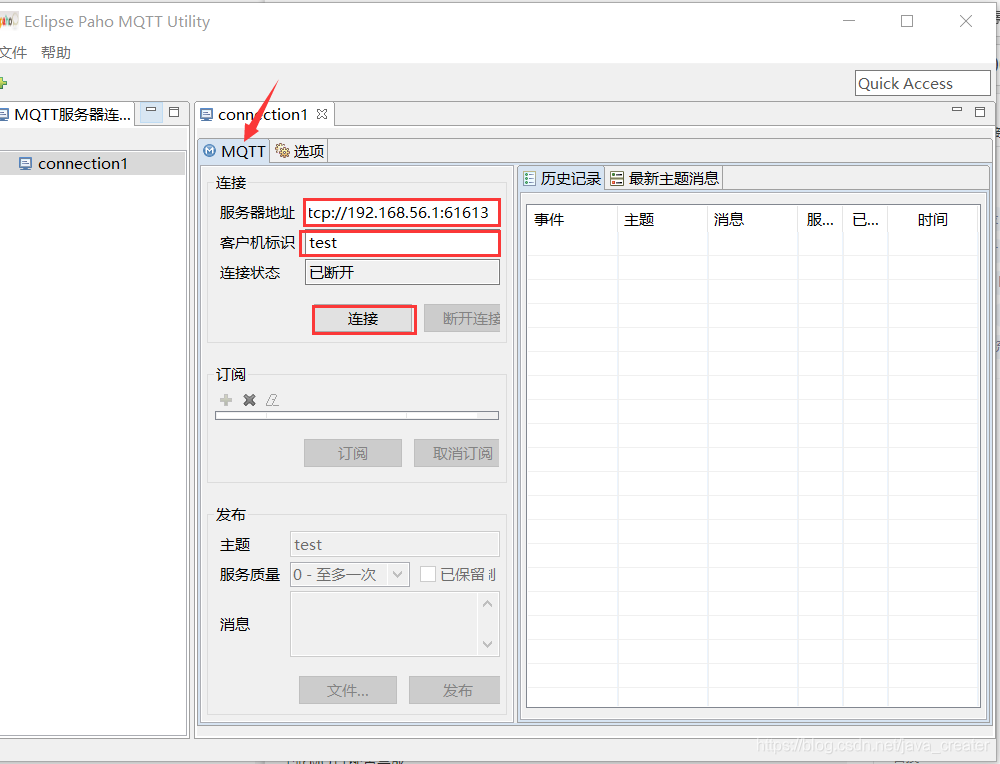The height and width of the screenshot is (764, 1000).
Task: Click the 服... column header
Action: point(820,220)
